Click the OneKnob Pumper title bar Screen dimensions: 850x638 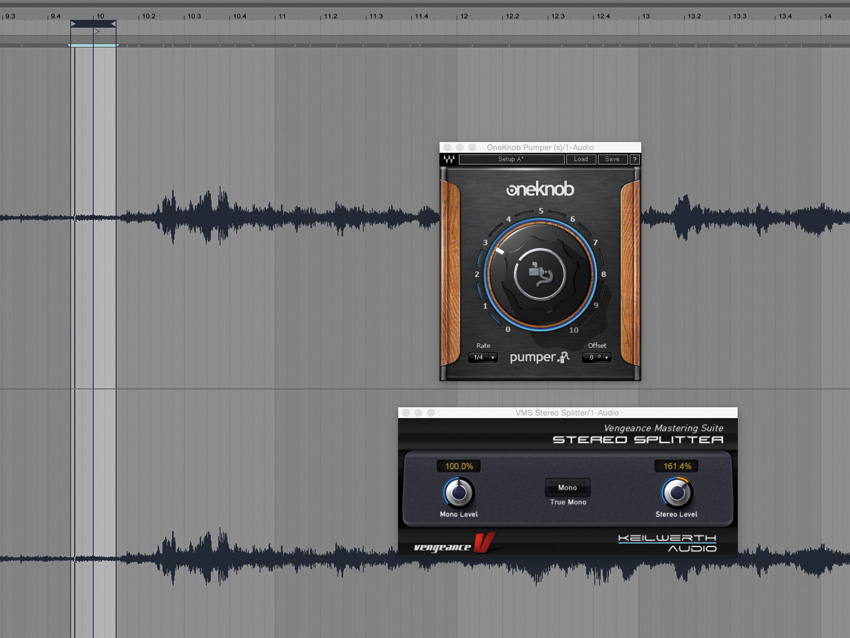(x=540, y=147)
